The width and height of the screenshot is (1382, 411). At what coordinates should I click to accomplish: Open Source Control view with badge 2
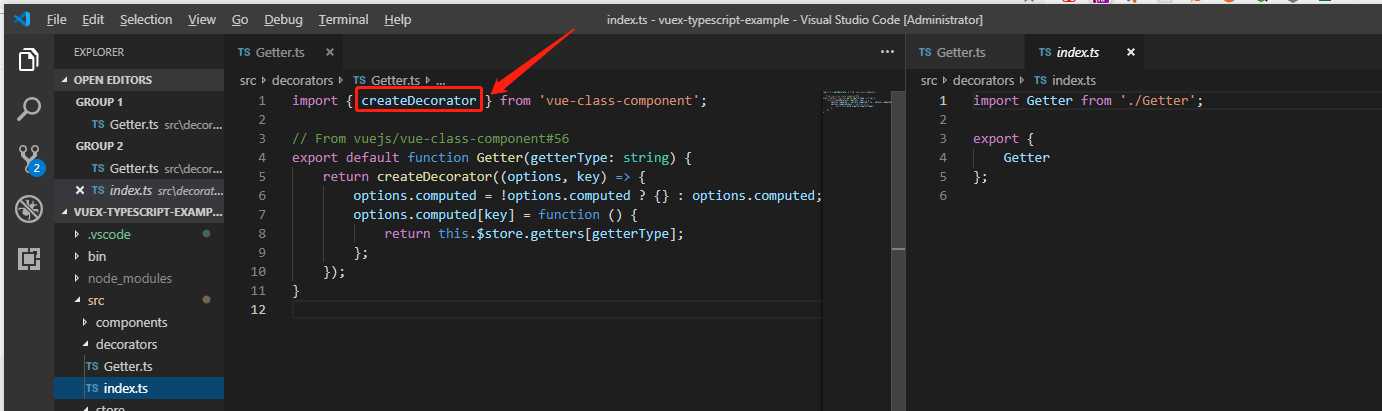tap(28, 158)
